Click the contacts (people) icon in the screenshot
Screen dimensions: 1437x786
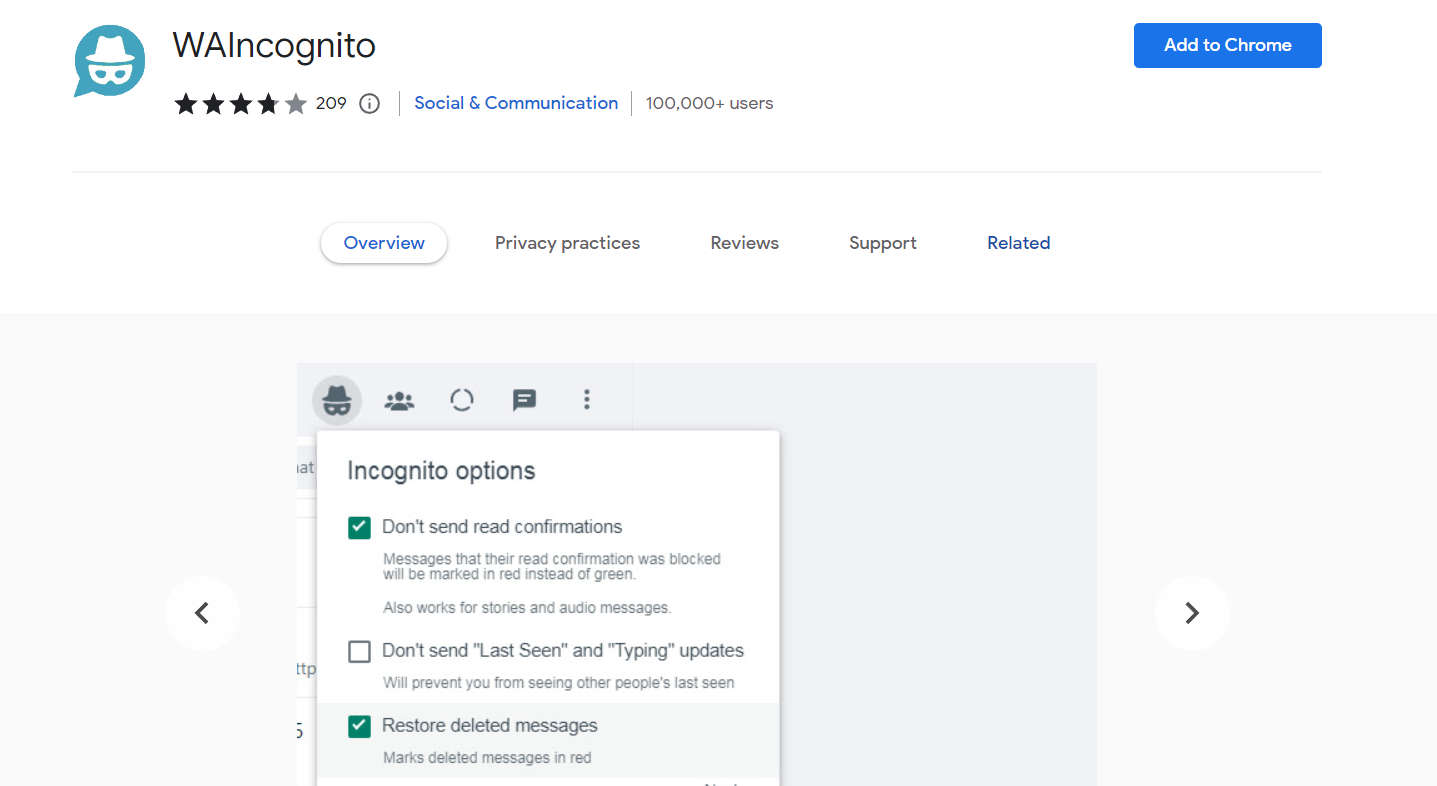point(399,399)
